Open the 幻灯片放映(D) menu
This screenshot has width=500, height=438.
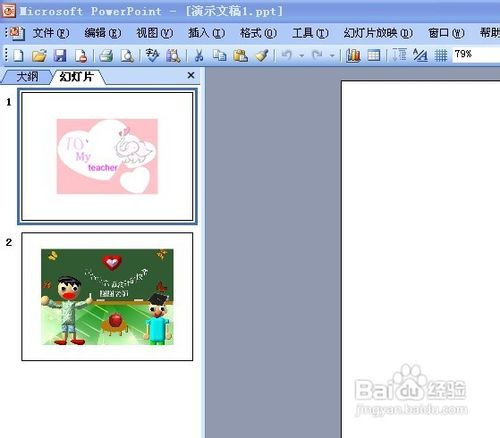(378, 33)
